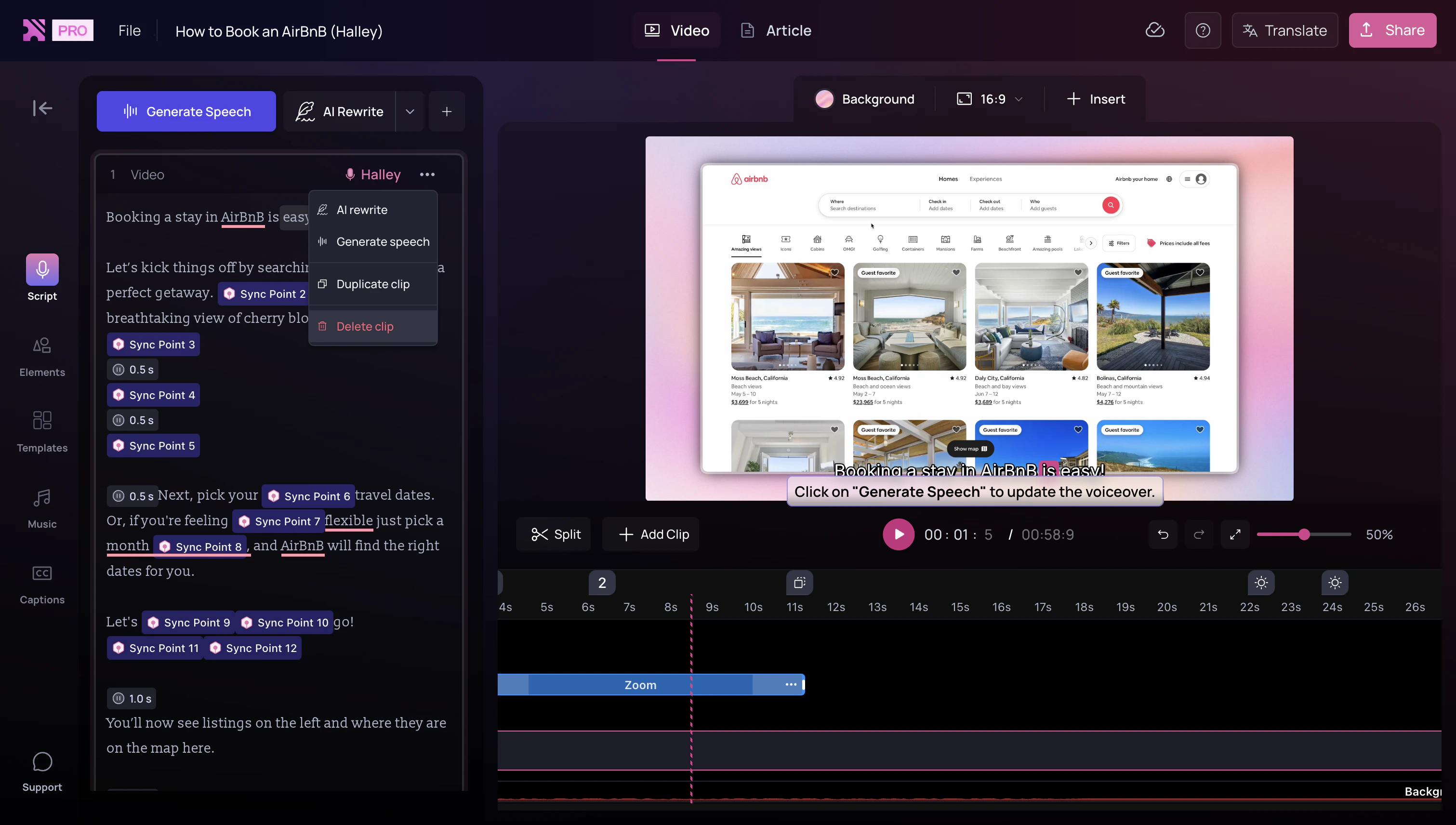This screenshot has width=1456, height=825.
Task: Click the spotlight icon above 24s
Action: [x=1335, y=583]
